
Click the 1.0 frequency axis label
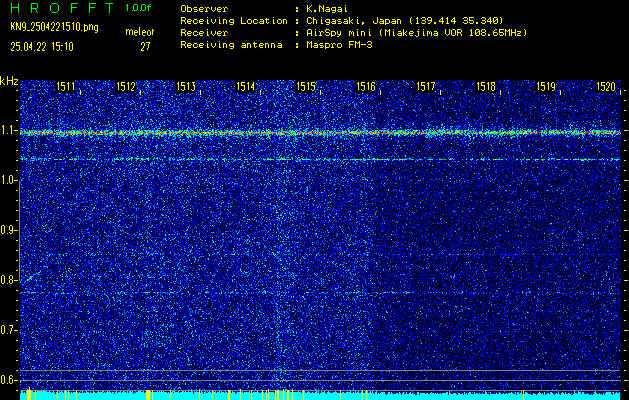[x=8, y=180]
